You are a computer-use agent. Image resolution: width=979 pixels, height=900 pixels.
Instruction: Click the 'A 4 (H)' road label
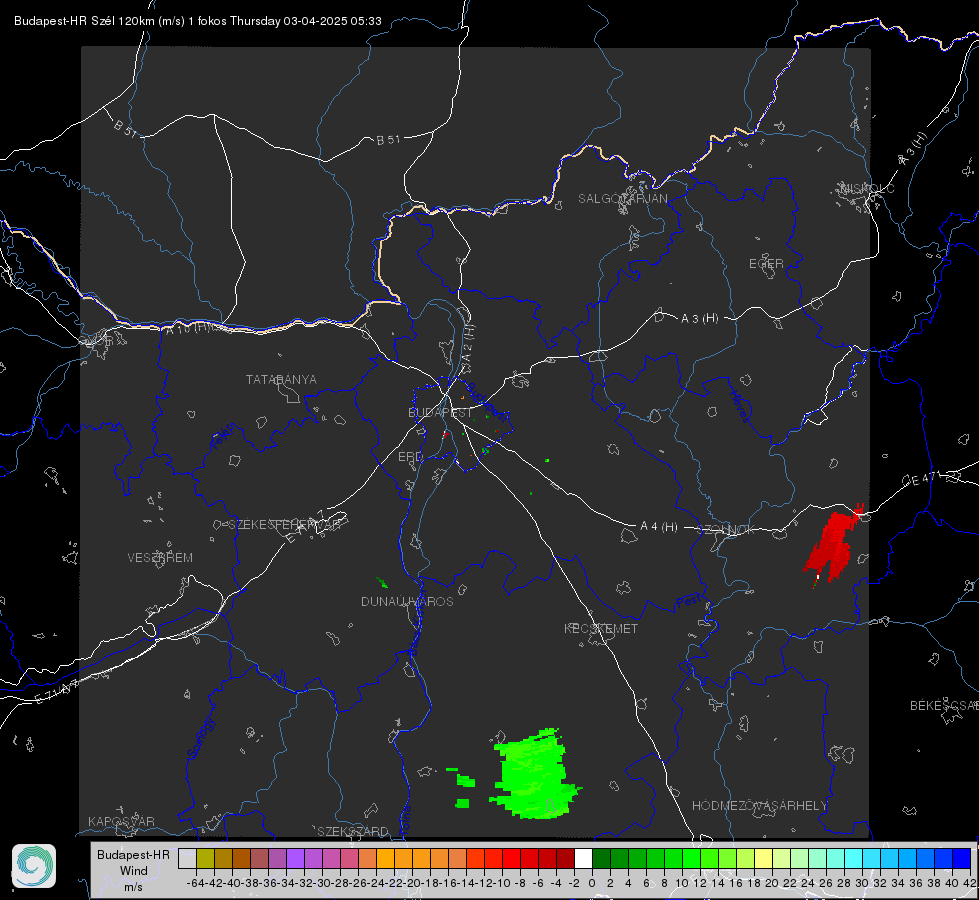click(x=659, y=527)
